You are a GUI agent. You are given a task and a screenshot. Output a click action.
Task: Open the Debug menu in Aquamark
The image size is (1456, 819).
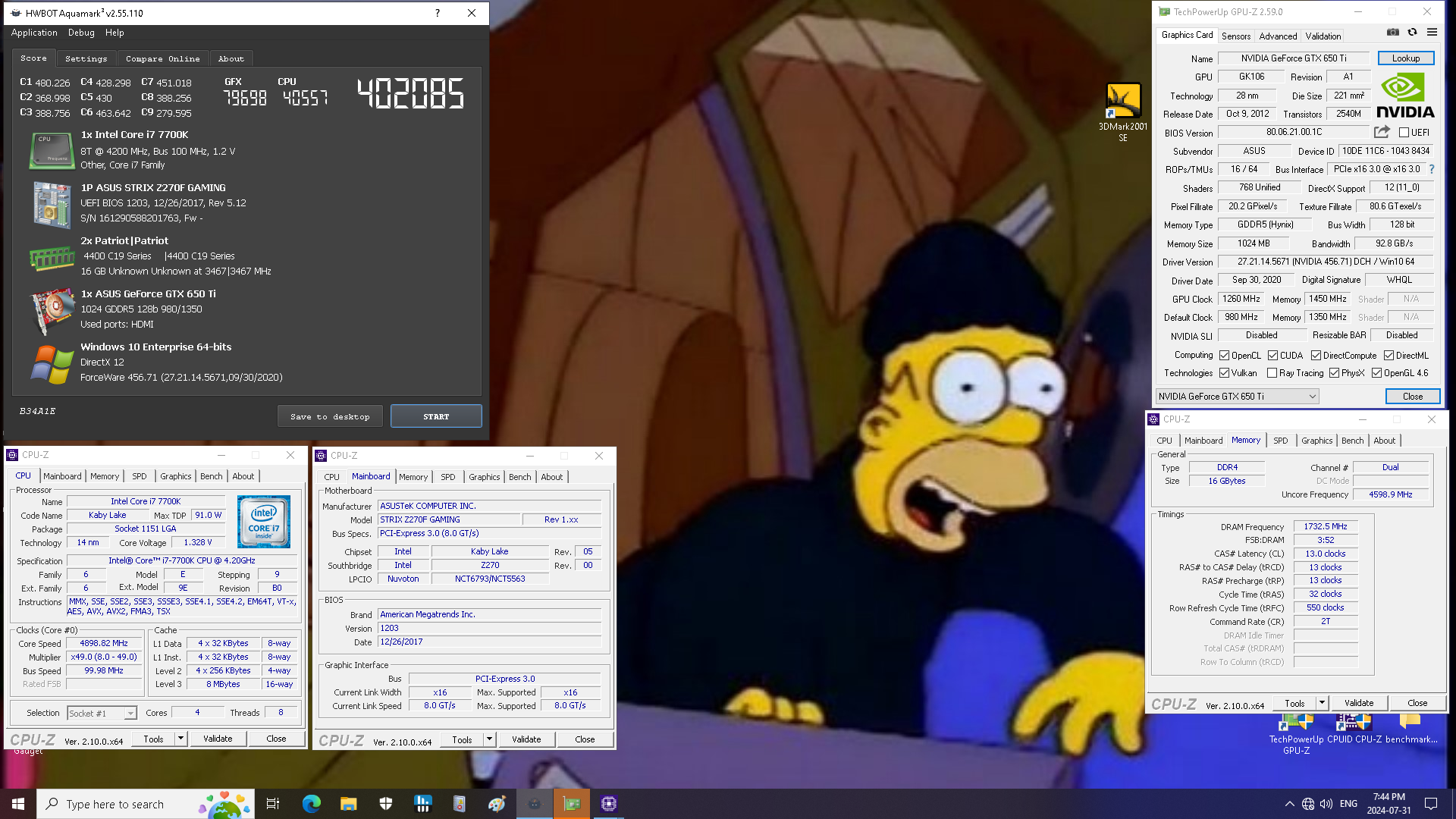point(81,33)
